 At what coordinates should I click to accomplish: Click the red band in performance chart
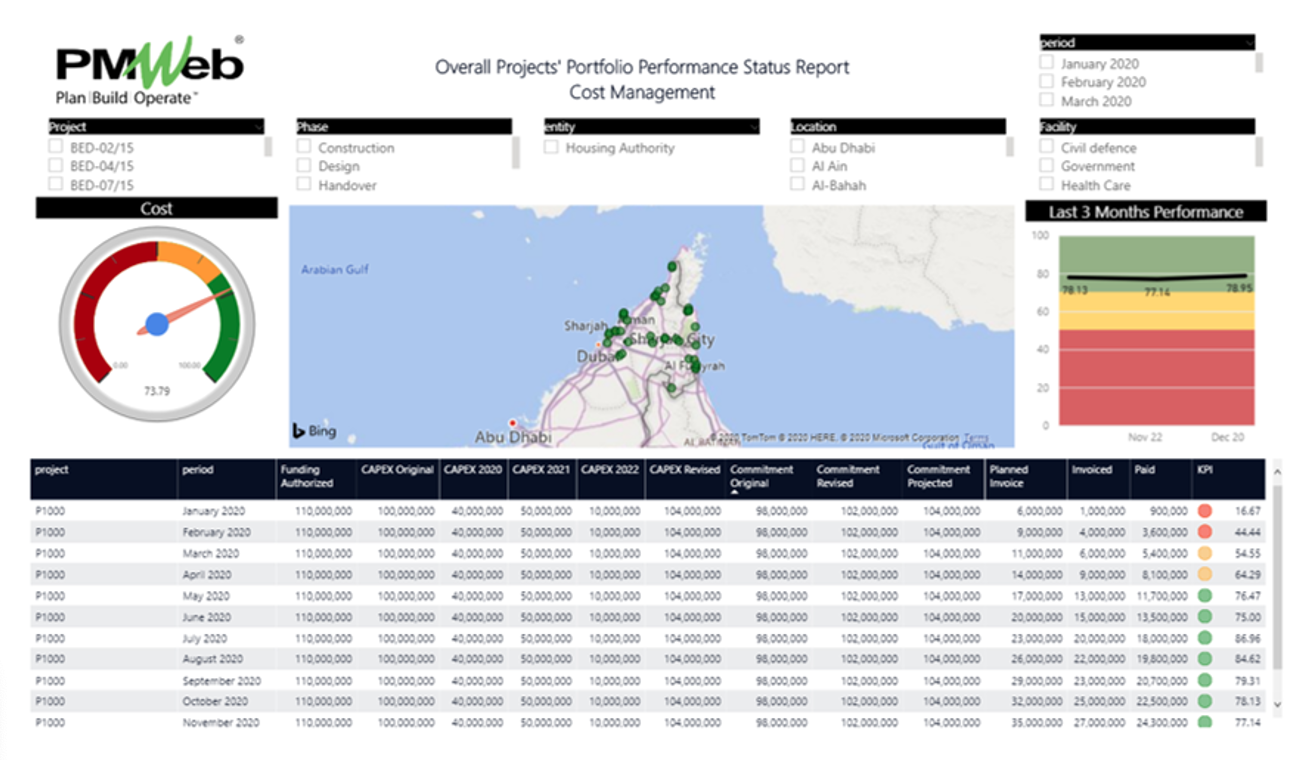[1156, 377]
